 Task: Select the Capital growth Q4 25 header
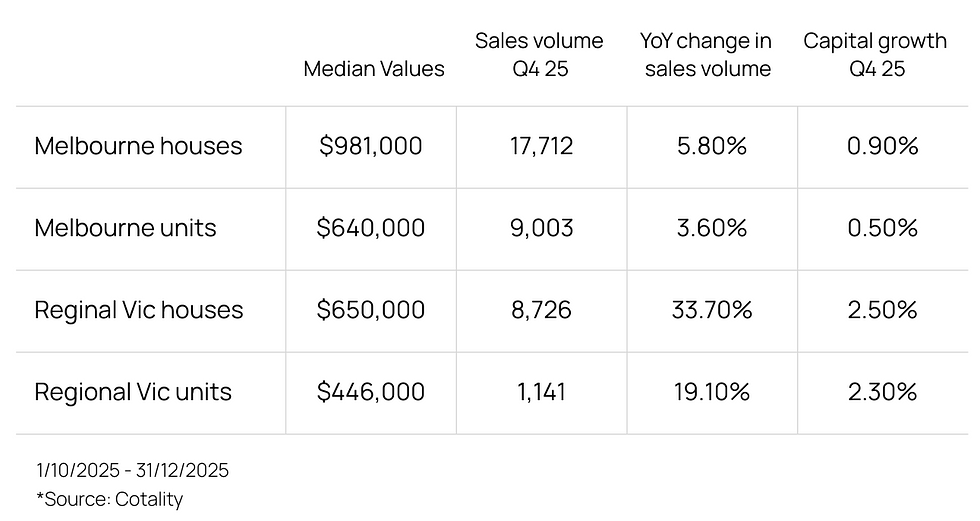tap(875, 55)
